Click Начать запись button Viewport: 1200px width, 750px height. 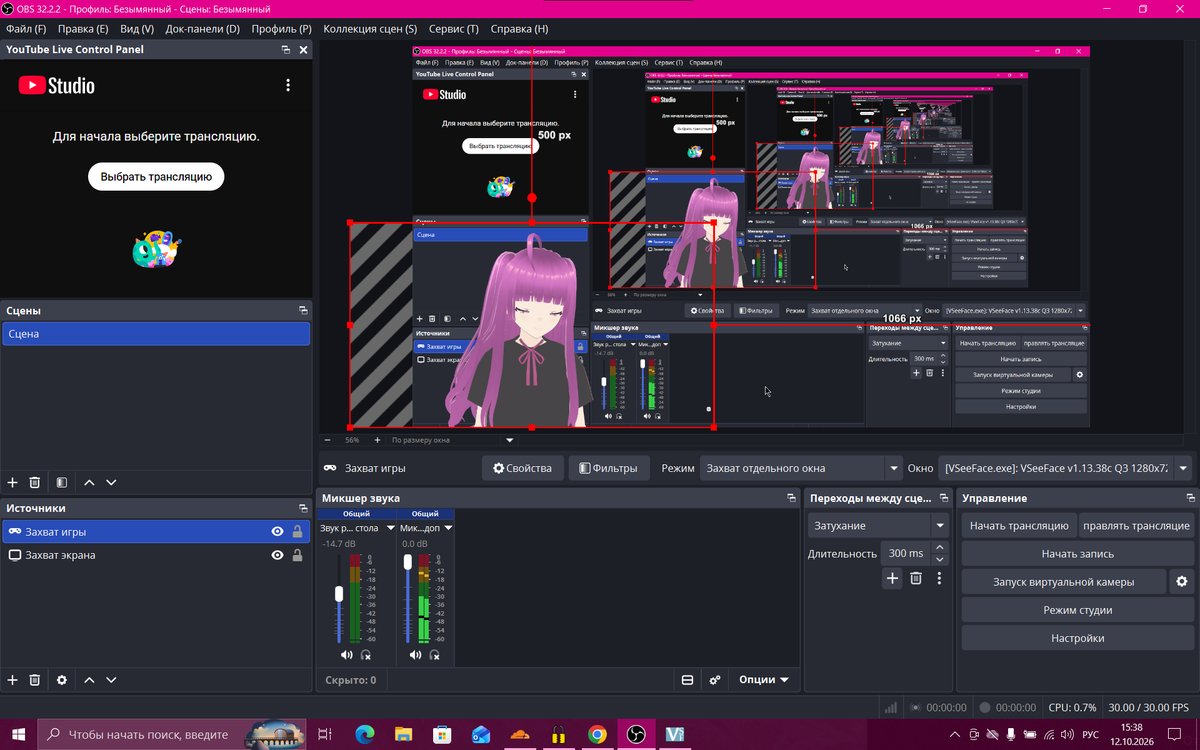1078,554
